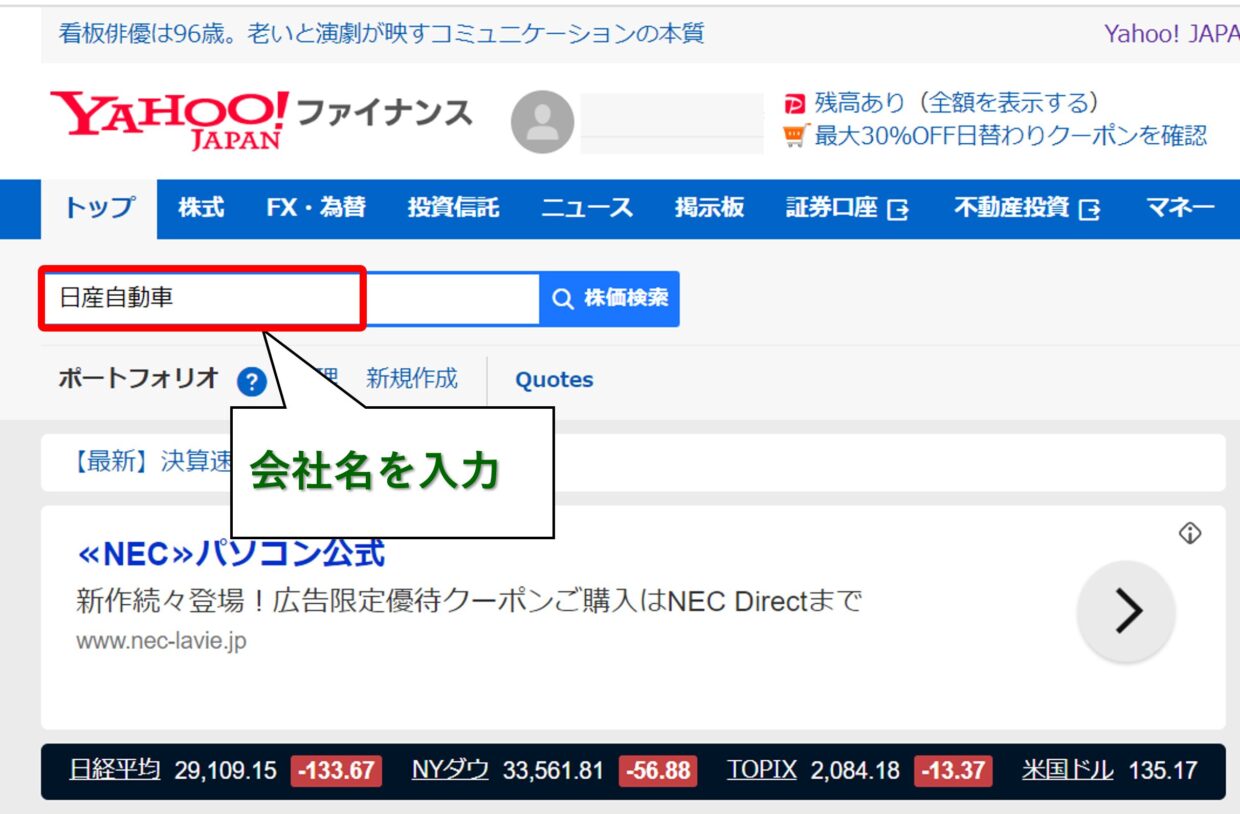Open the 株式 menu tab

coord(201,208)
